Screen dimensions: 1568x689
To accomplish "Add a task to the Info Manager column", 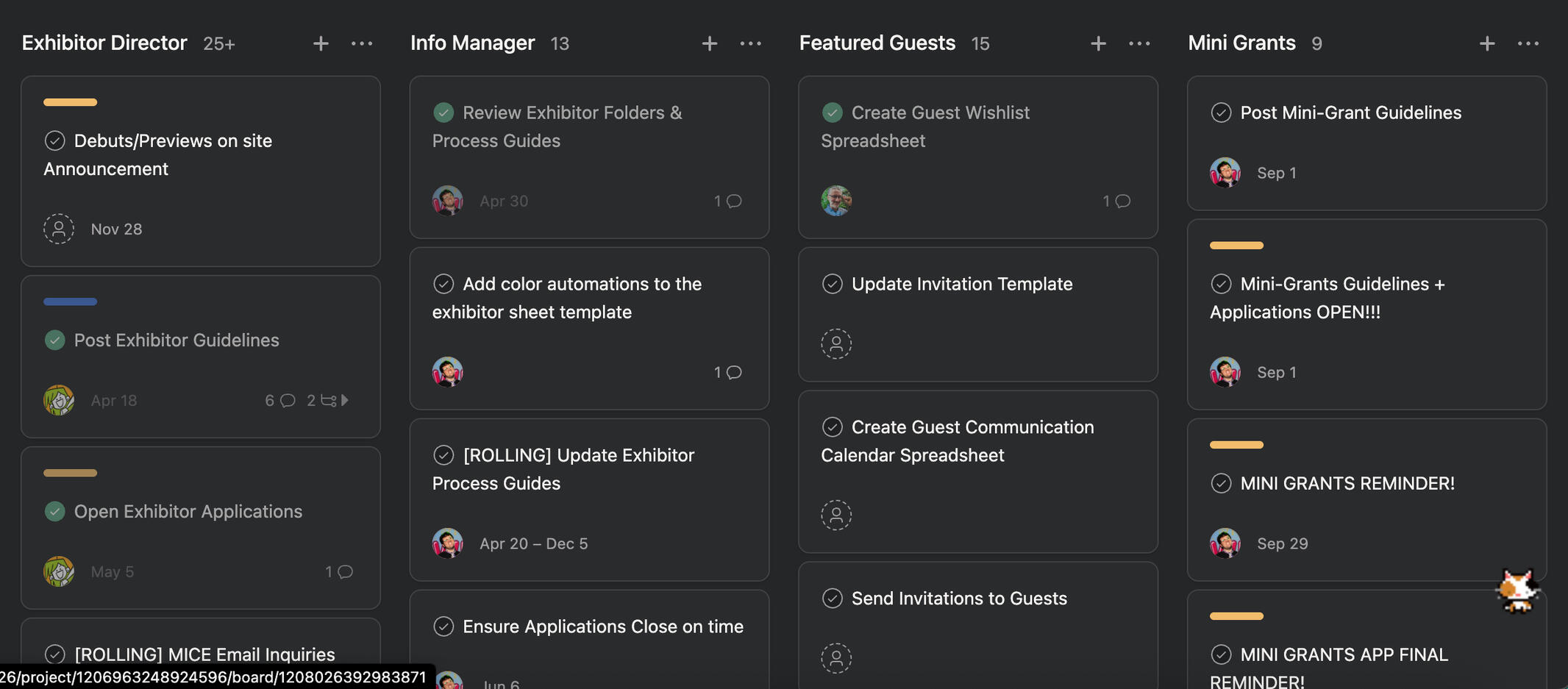I will click(709, 43).
